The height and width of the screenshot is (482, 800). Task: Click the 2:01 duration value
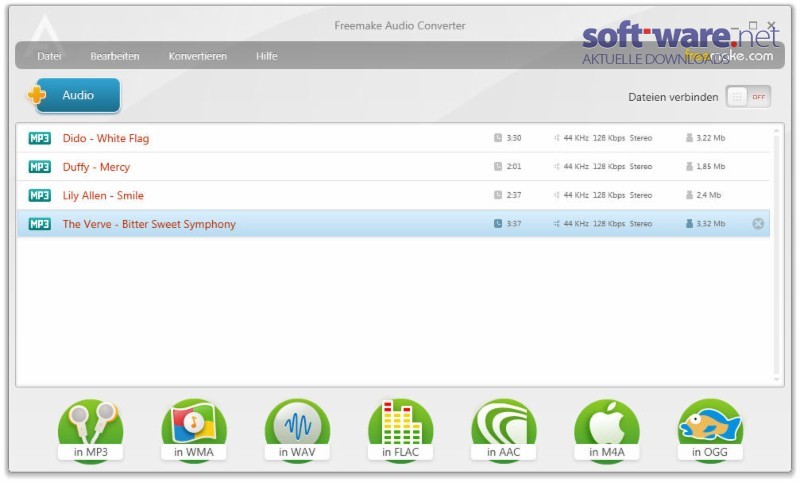514,166
